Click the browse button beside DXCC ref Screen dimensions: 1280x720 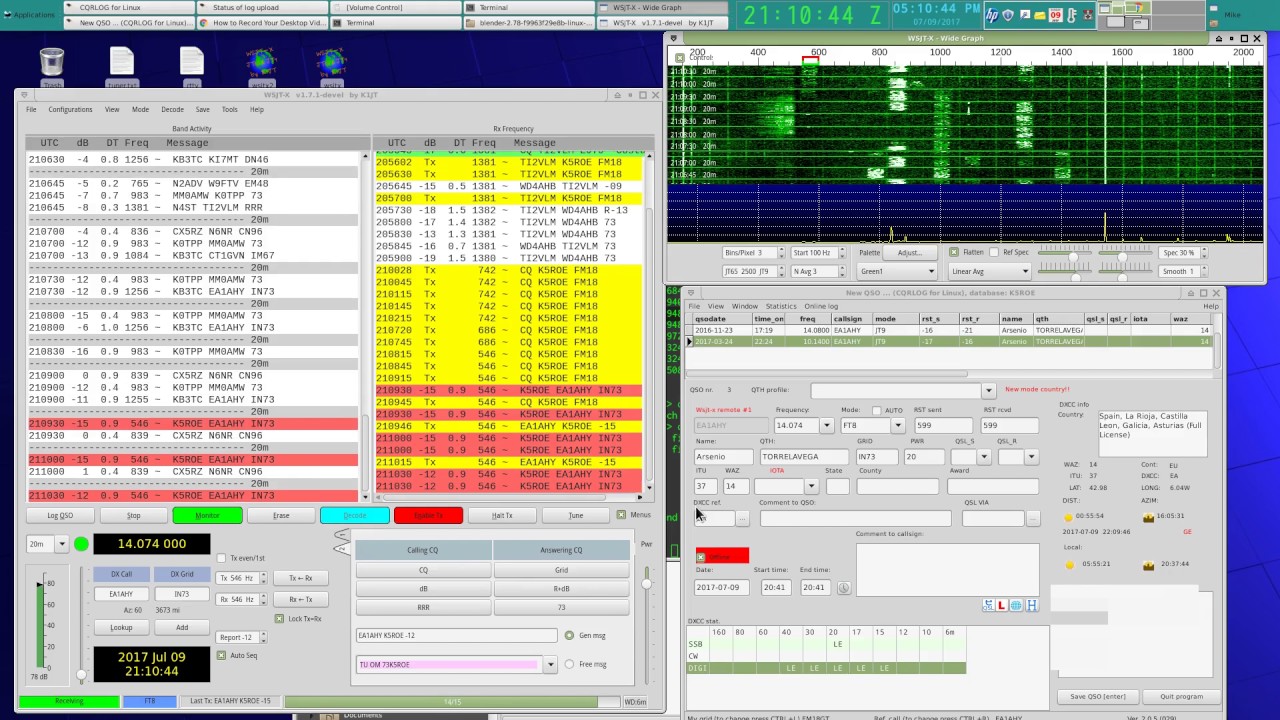point(742,518)
